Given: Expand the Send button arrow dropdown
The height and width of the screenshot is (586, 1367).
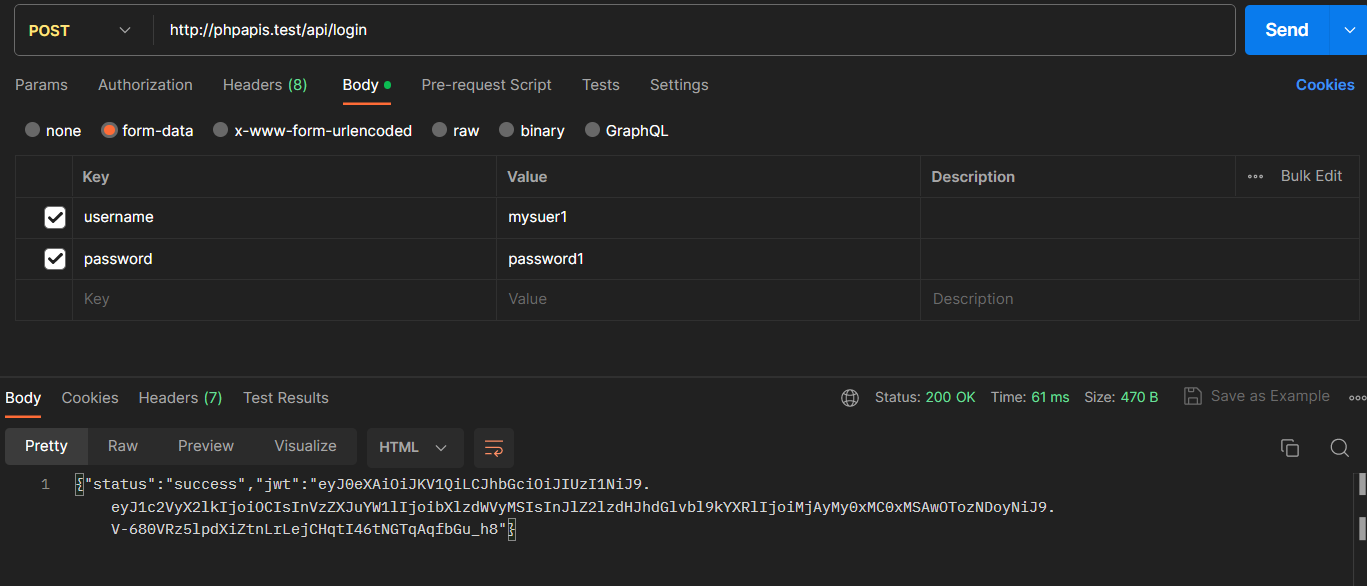Looking at the screenshot, I should [1347, 30].
